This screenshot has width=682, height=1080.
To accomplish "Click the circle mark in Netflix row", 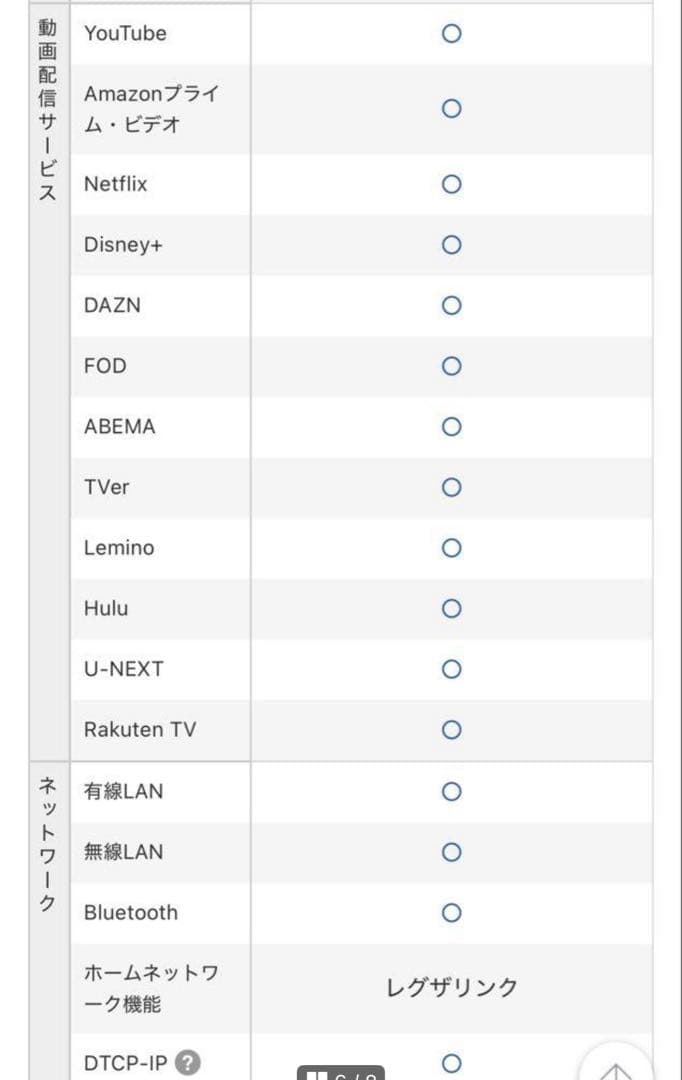I will [451, 184].
